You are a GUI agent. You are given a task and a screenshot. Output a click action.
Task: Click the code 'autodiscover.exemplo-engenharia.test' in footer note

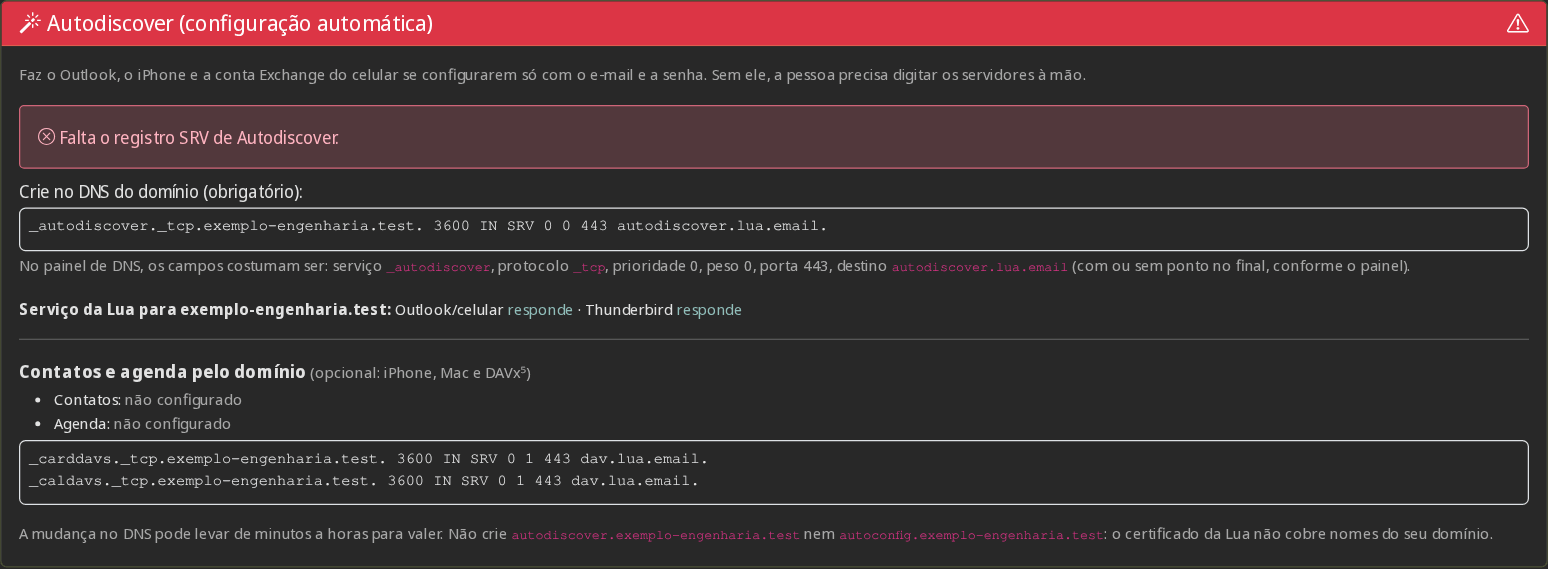point(655,536)
